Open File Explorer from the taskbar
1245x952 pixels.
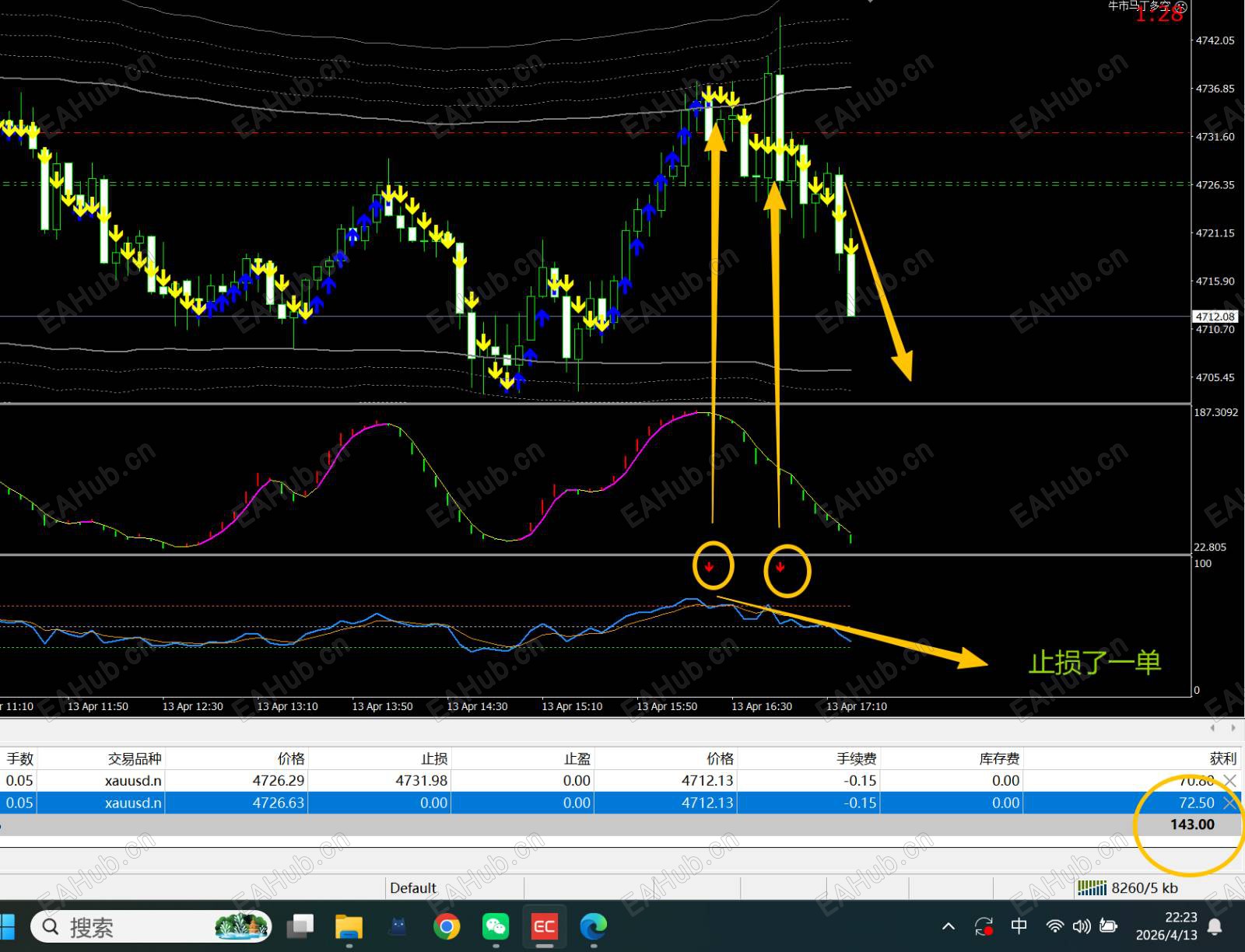click(x=349, y=926)
